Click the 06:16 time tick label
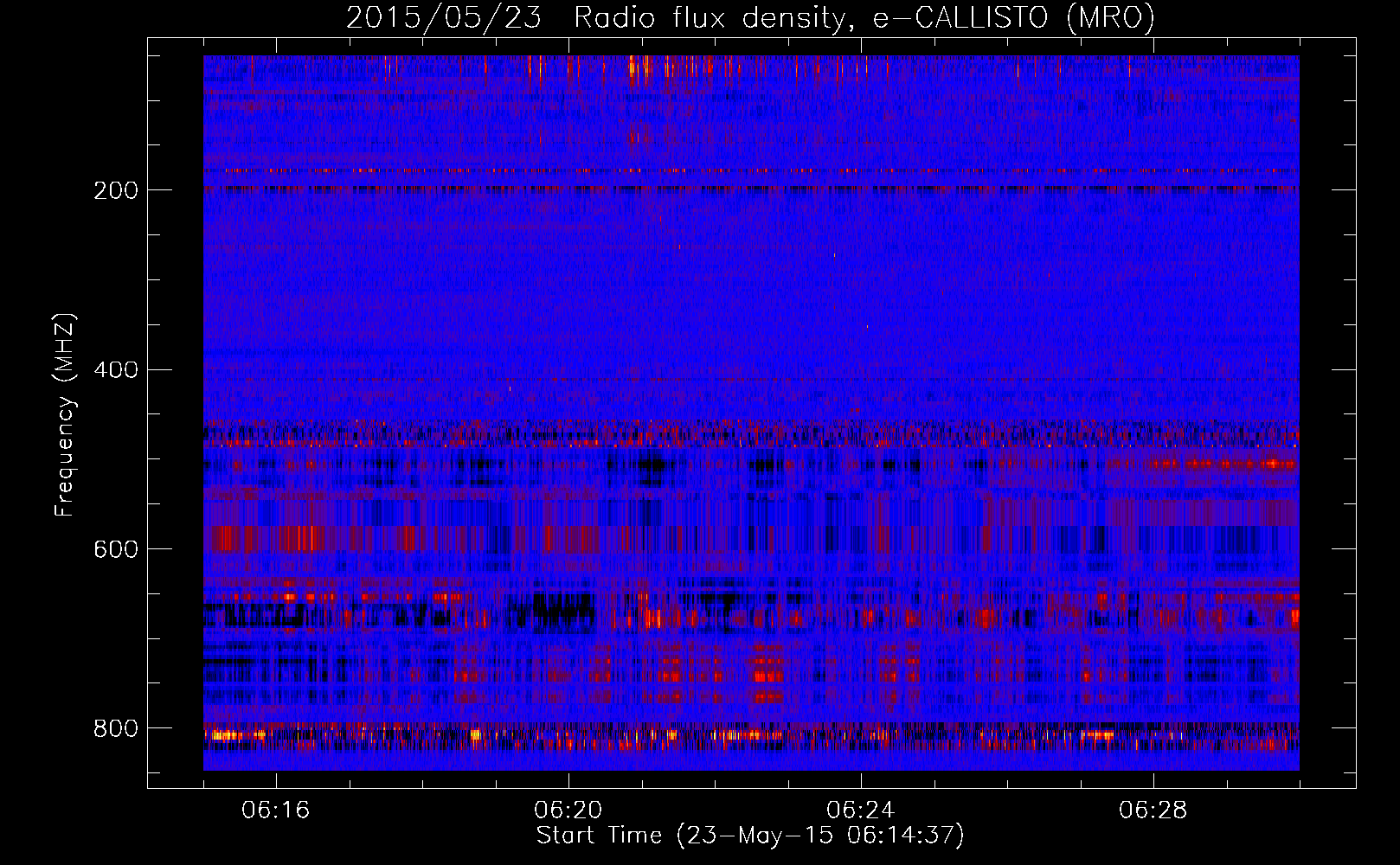 [276, 811]
